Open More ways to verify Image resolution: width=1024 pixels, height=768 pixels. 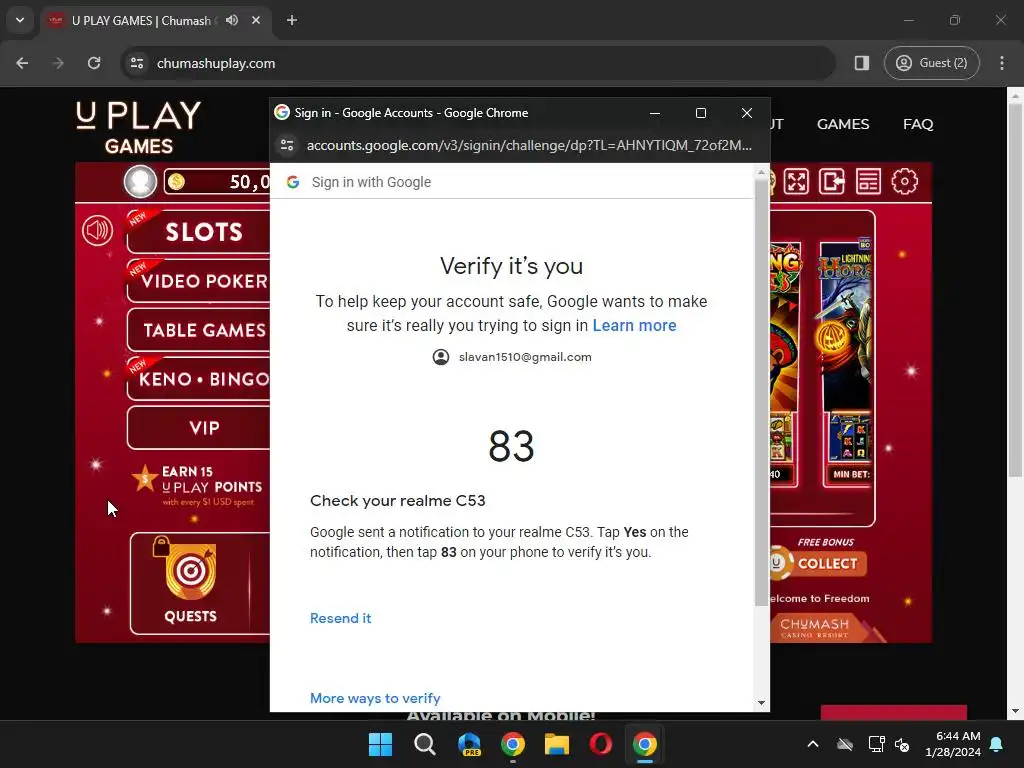click(375, 698)
